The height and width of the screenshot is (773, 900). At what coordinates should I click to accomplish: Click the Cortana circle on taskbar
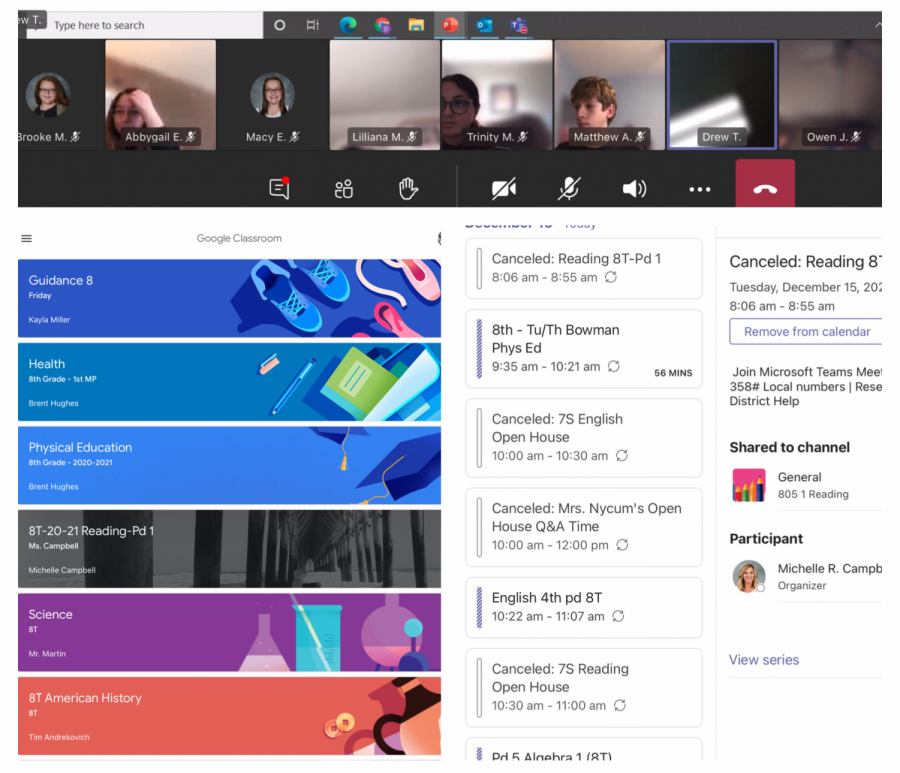tap(280, 25)
